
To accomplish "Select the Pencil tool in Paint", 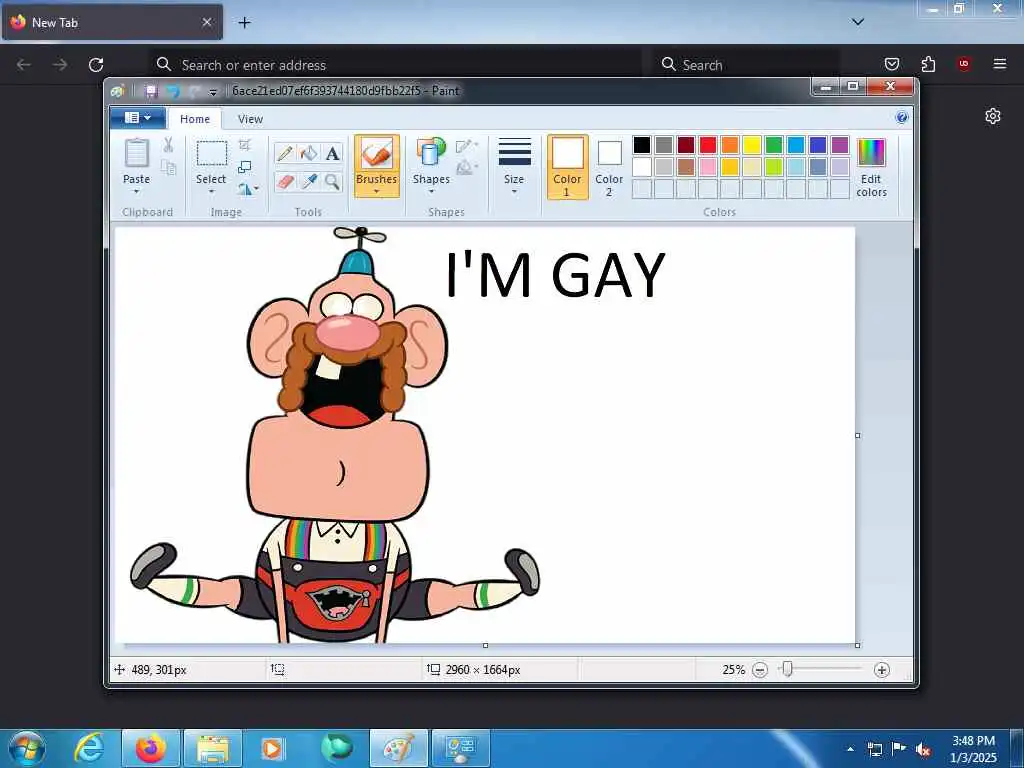I will pyautogui.click(x=284, y=153).
